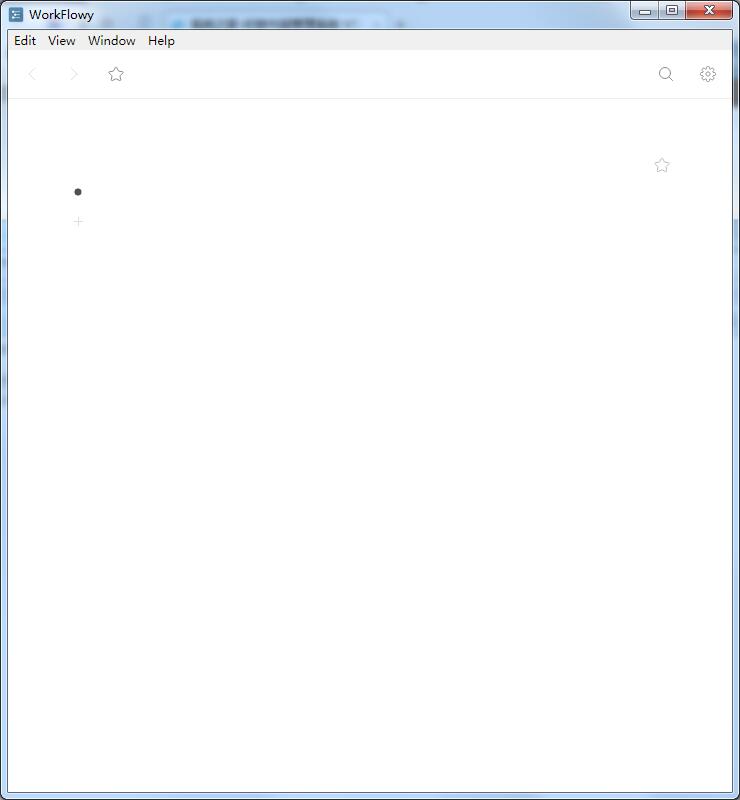Image resolution: width=740 pixels, height=800 pixels.
Task: Open the Edit menu
Action: click(x=25, y=41)
